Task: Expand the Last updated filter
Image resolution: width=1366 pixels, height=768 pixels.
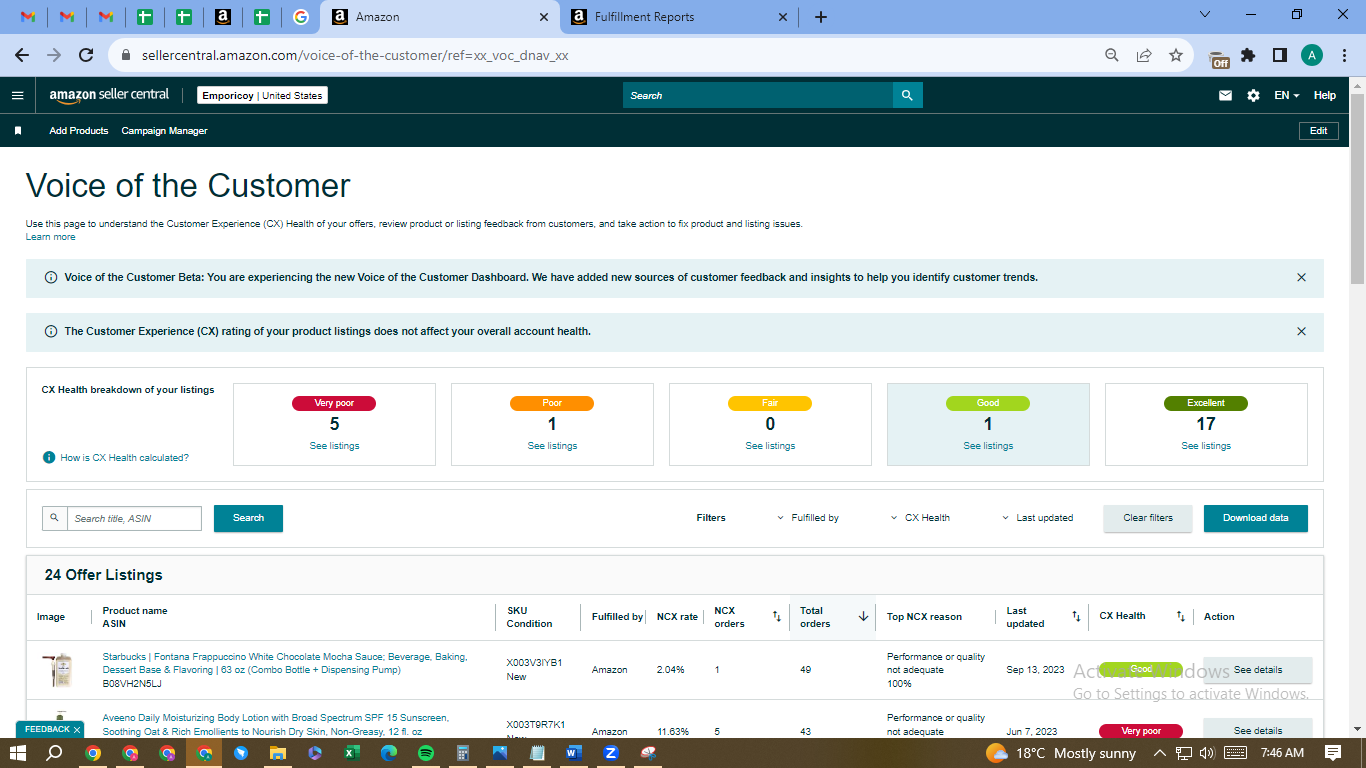Action: pos(1038,518)
